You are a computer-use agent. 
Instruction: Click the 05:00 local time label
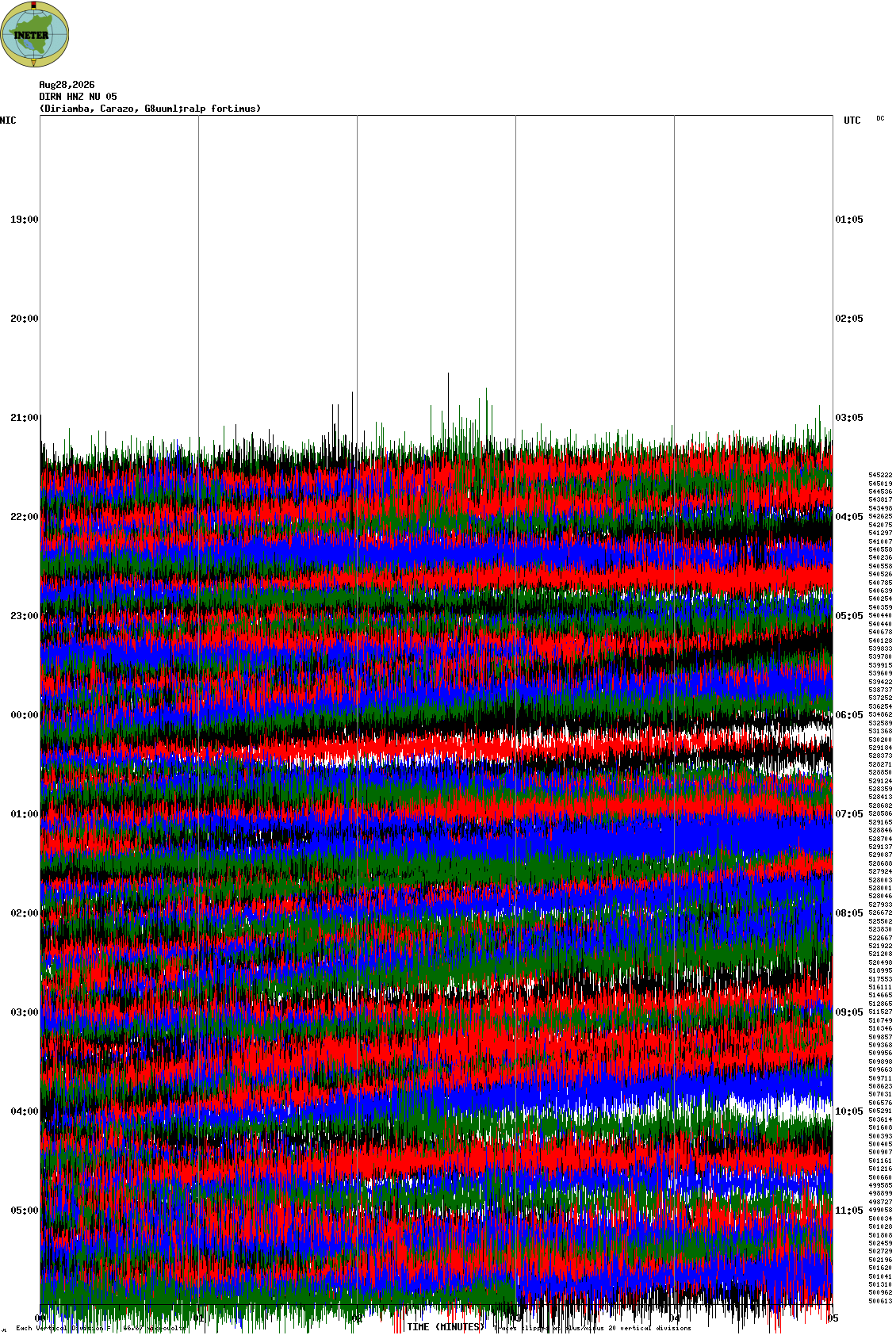coord(25,1211)
